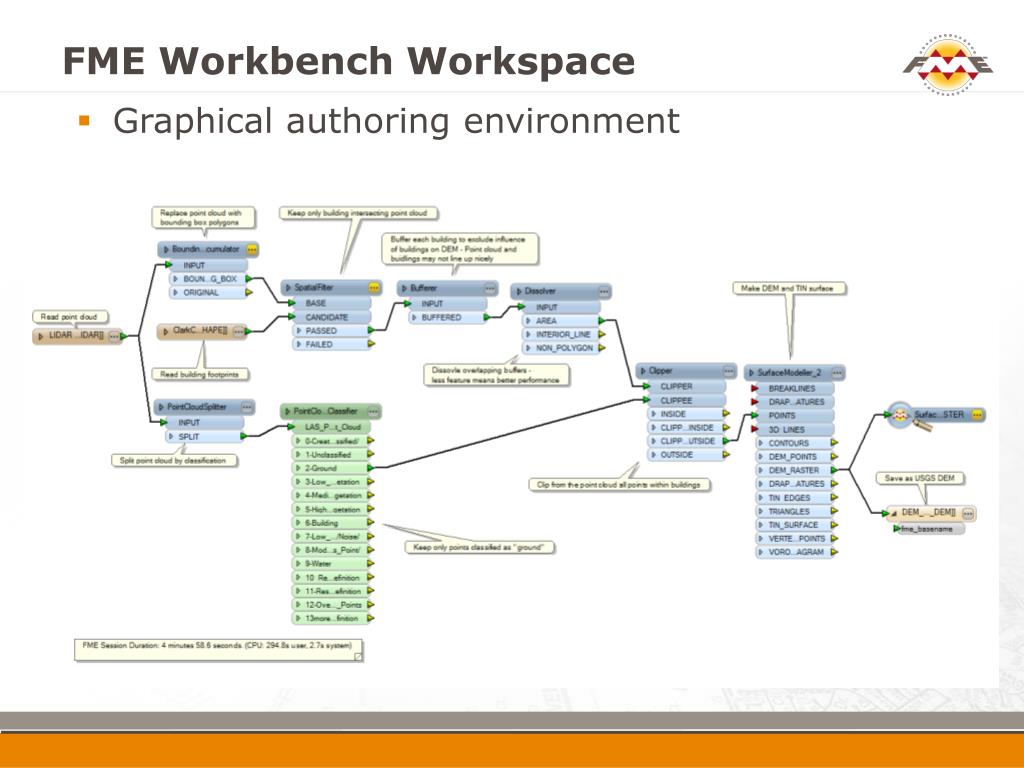Collapse the Clipper transformer arrow
This screenshot has height=768, width=1024.
(643, 371)
